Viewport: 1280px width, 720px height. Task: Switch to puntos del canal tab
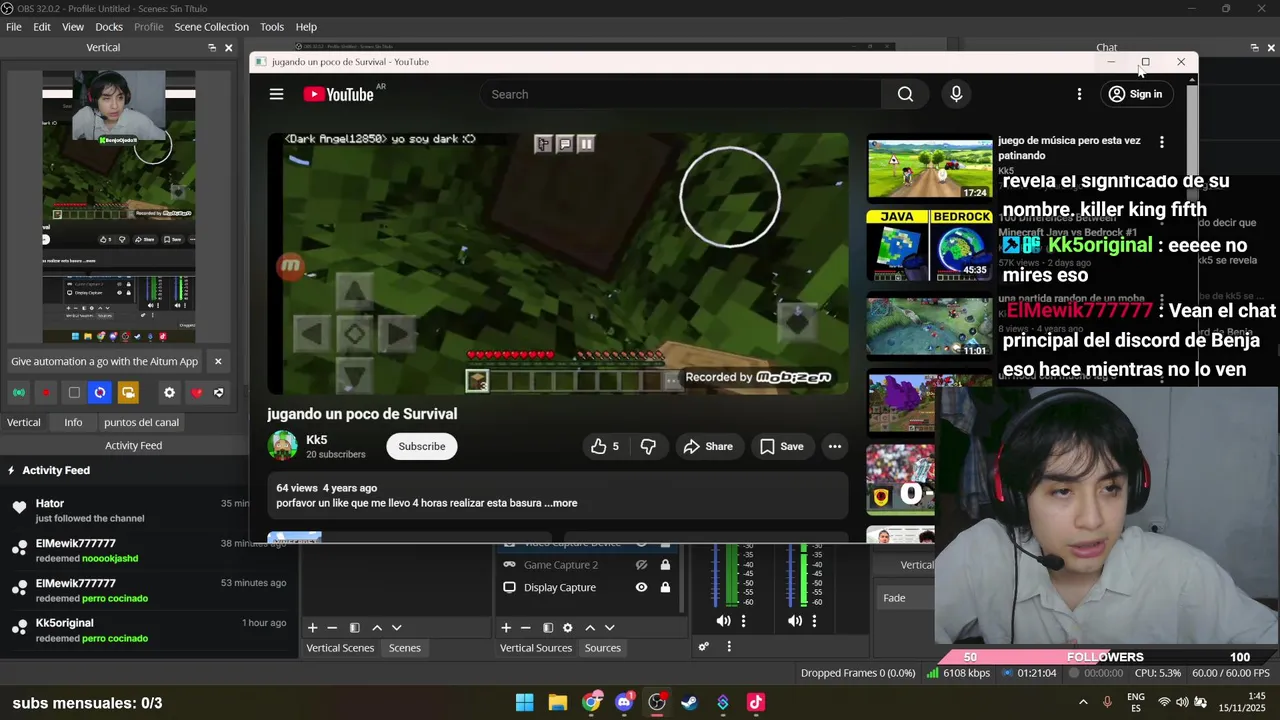tap(141, 422)
